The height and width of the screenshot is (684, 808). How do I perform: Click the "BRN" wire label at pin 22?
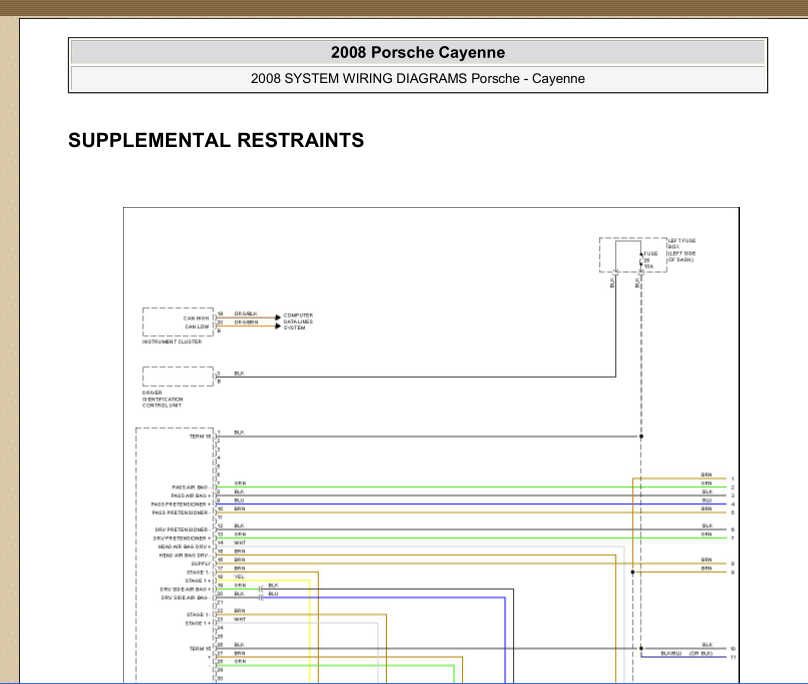click(240, 611)
